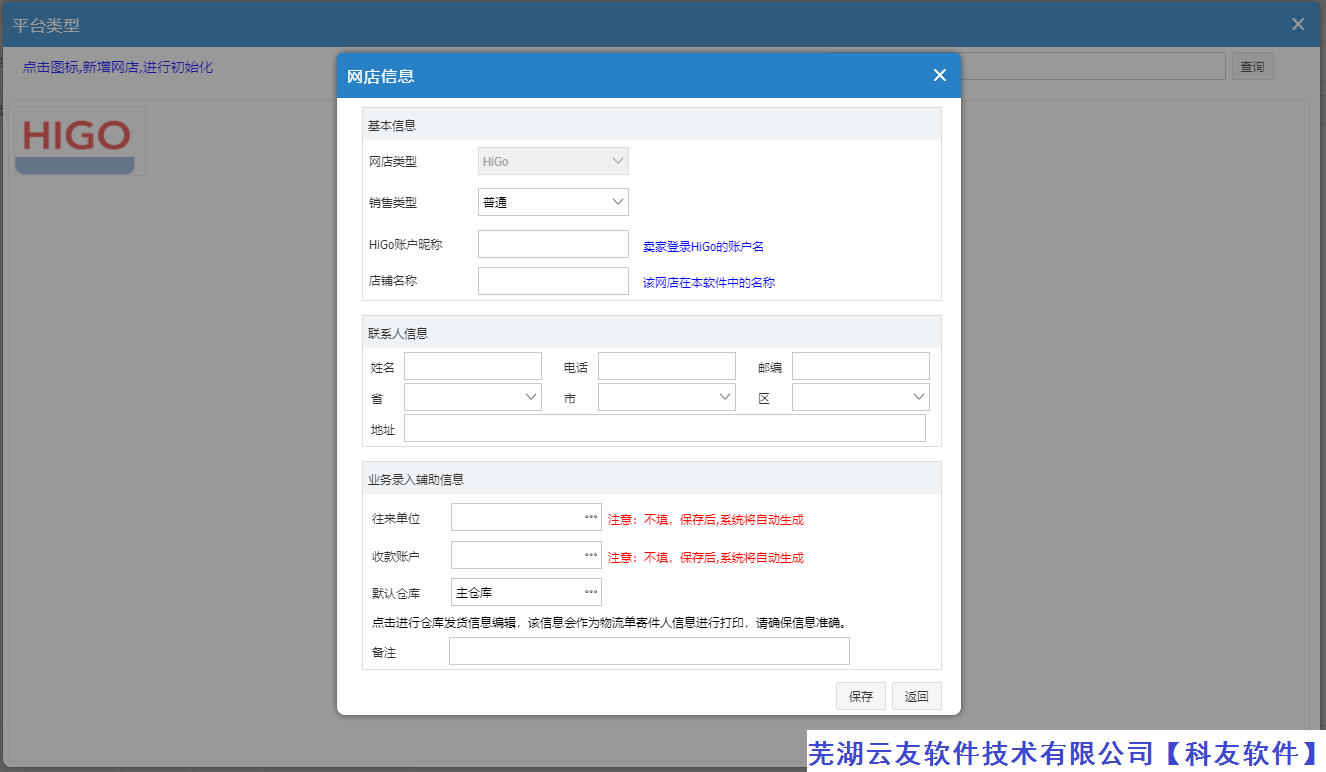The height and width of the screenshot is (772, 1326).
Task: Click the 查询 button in 平台类型 window
Action: (1252, 67)
